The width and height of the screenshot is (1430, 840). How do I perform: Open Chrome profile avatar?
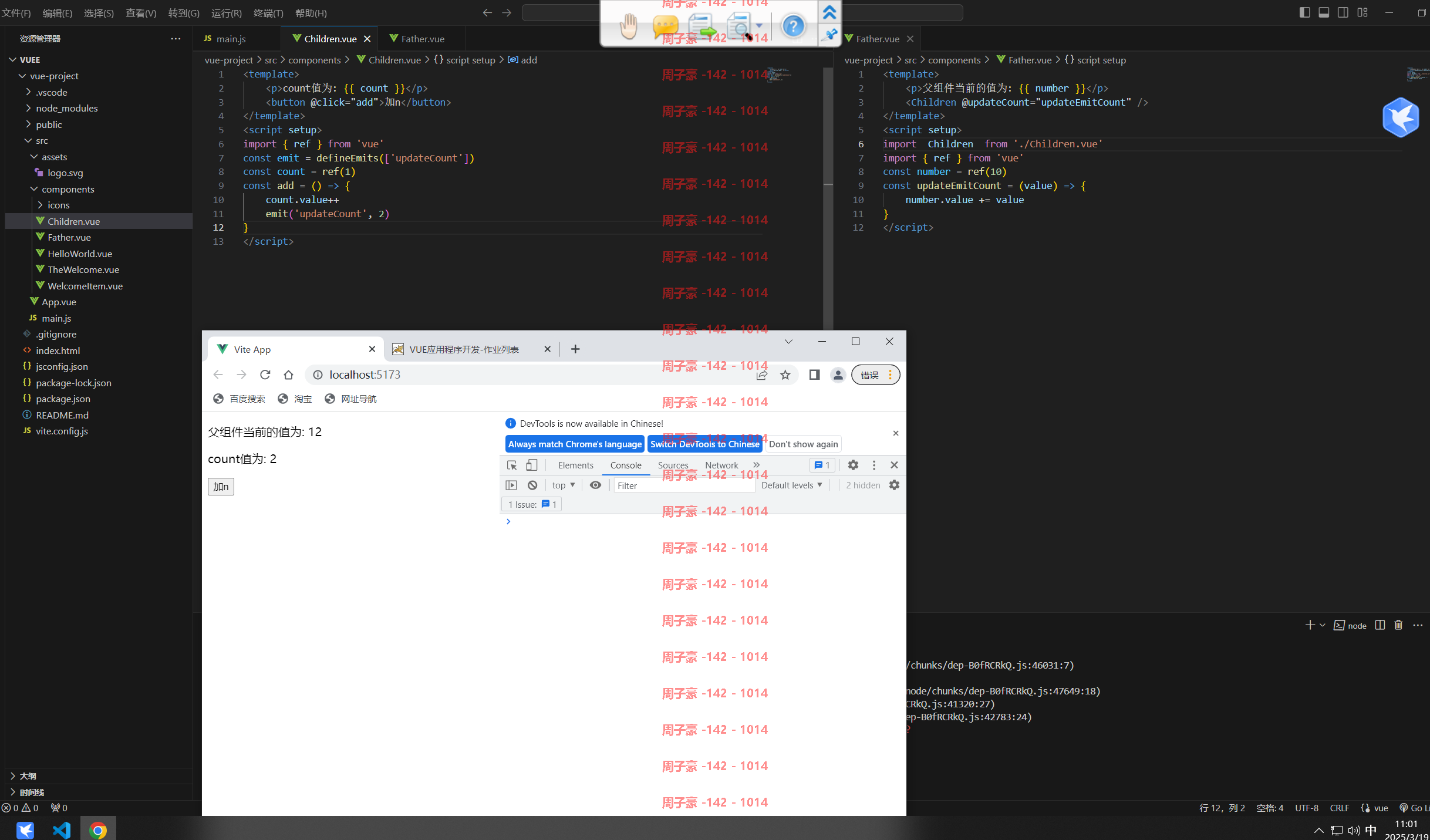838,375
